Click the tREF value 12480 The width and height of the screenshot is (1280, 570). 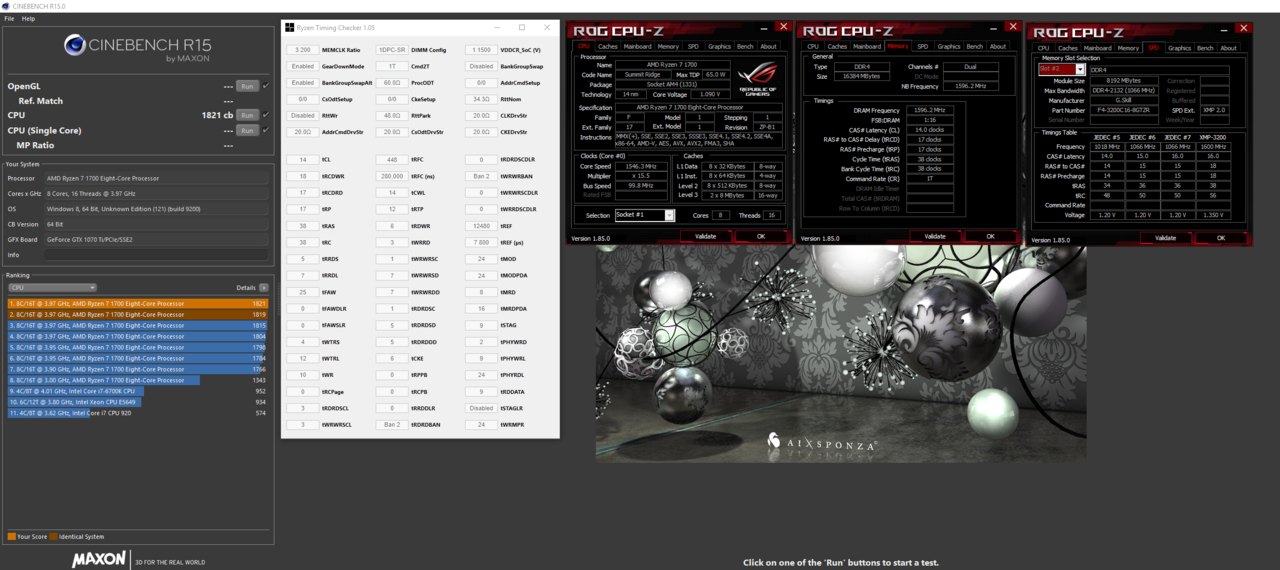point(481,226)
